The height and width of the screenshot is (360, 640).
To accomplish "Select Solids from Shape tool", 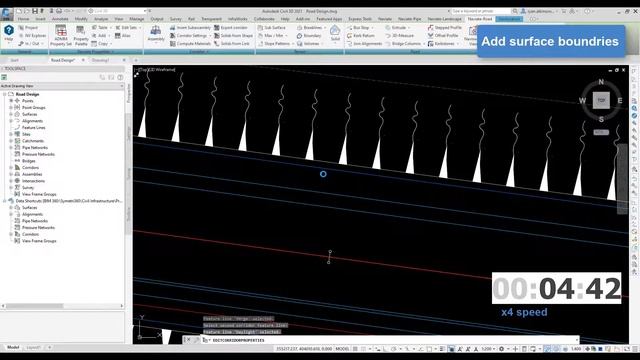I will coord(233,36).
